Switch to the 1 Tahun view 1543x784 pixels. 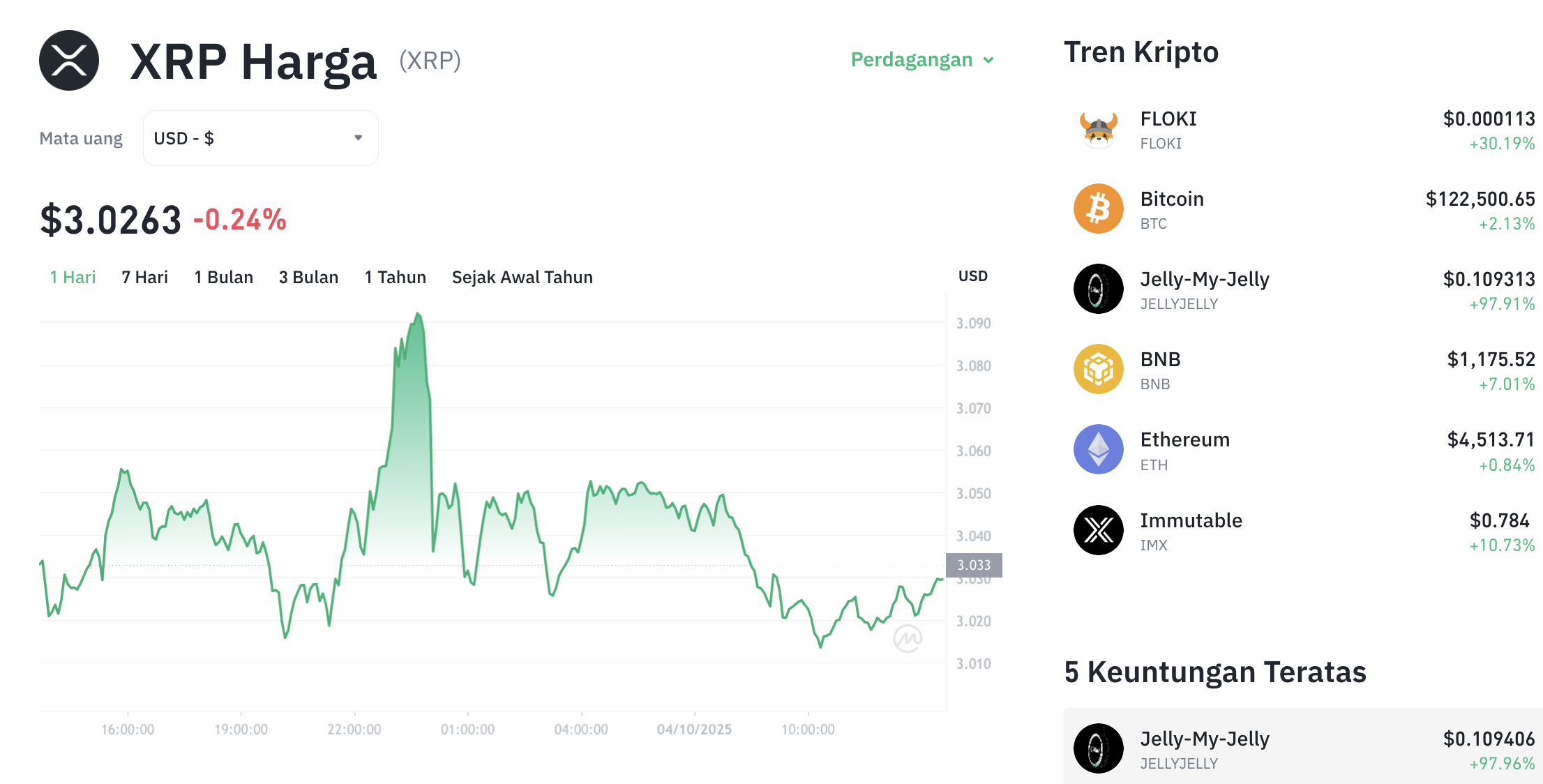395,278
